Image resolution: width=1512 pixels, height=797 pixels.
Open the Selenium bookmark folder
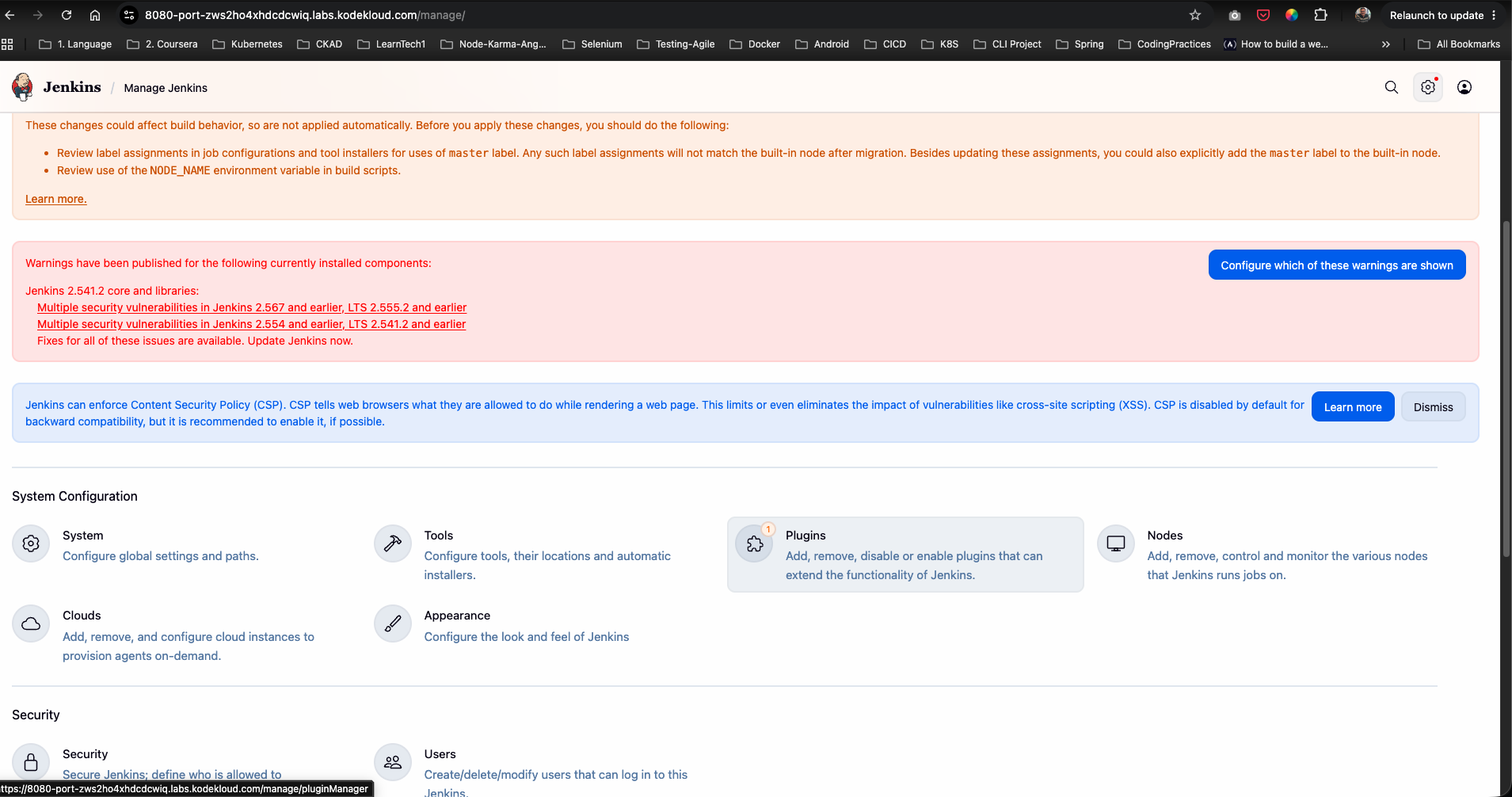pos(592,44)
